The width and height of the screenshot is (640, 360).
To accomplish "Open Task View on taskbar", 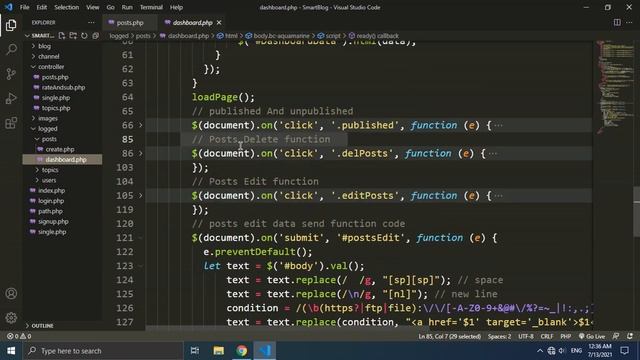I will tap(195, 351).
